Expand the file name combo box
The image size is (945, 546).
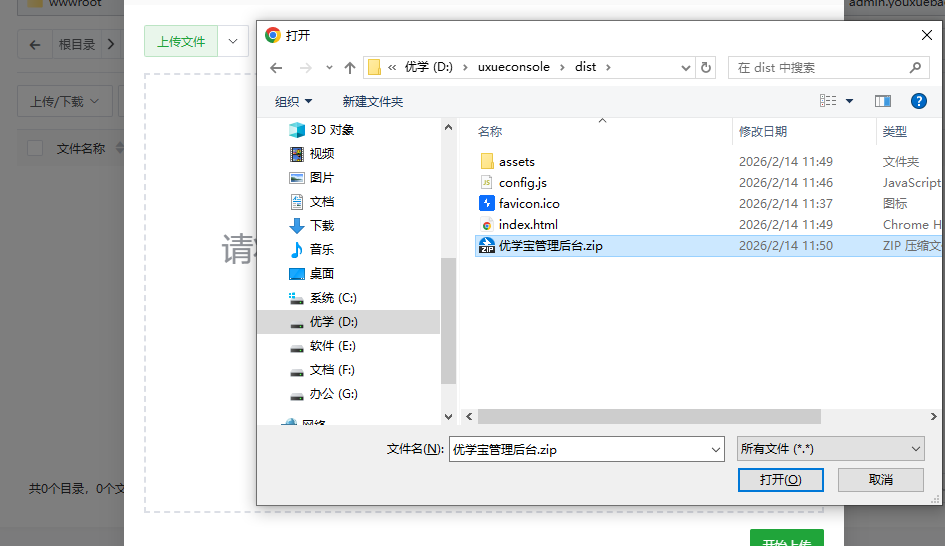pos(715,450)
